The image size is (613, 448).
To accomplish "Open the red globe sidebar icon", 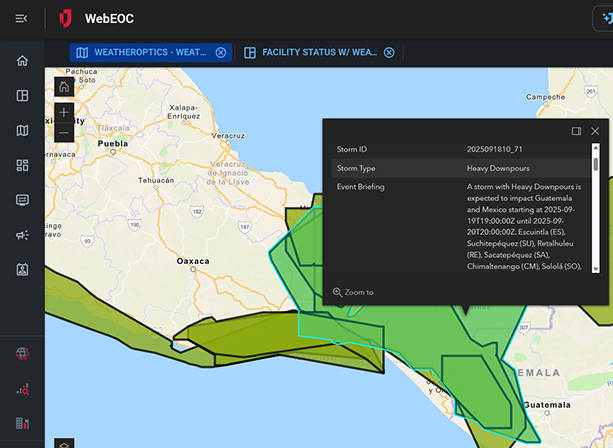I will (22, 353).
